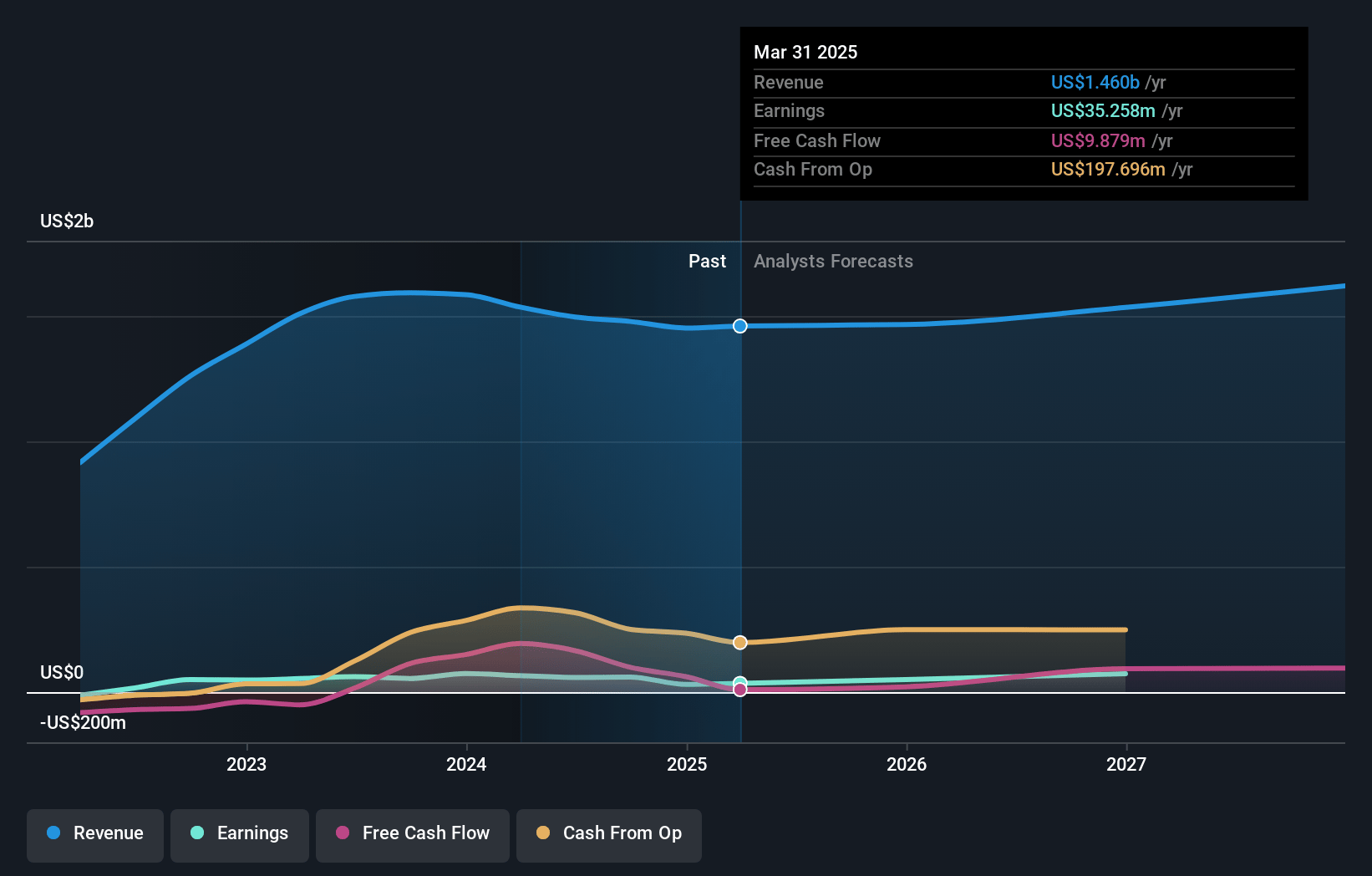Click the -US$200m y-axis label
1372x876 pixels.
click(x=83, y=722)
